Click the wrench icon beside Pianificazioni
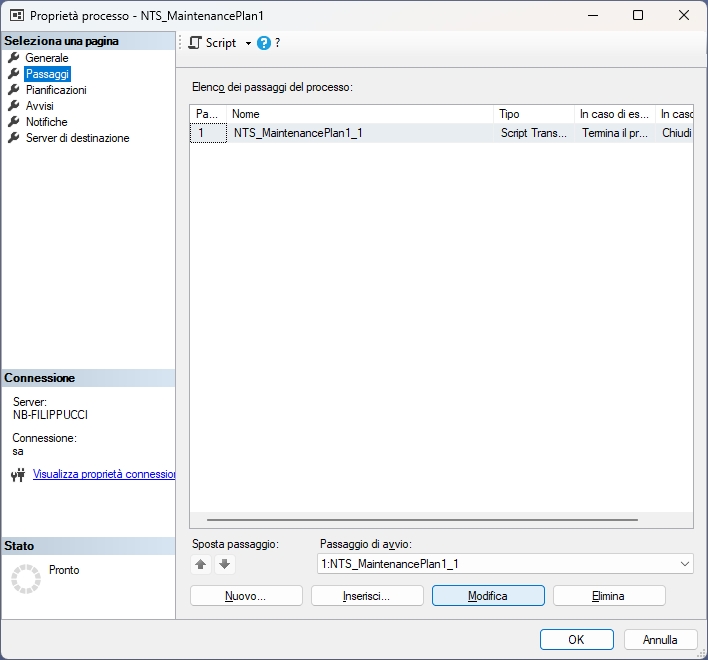 [x=14, y=89]
